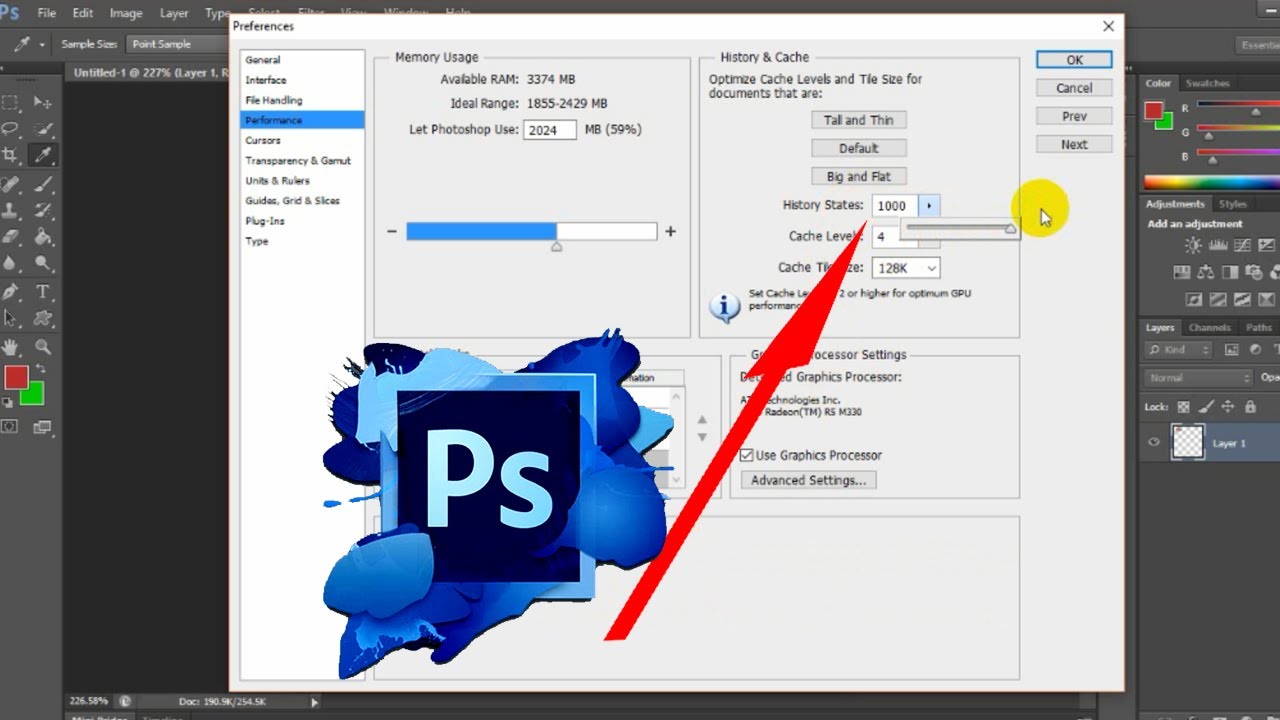Image resolution: width=1280 pixels, height=720 pixels.
Task: Select the Spot Healing Brush tool
Action: coord(11,184)
